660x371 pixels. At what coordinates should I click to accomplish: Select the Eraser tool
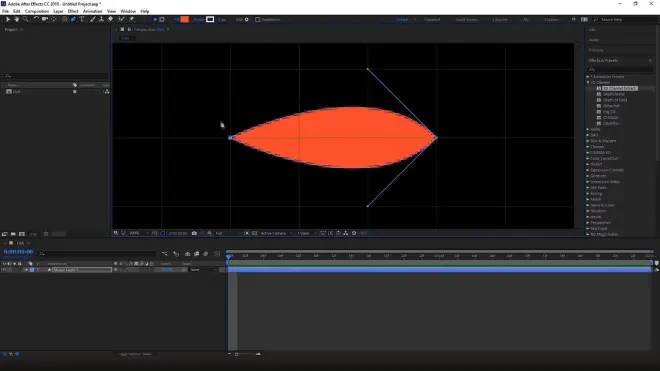pos(110,19)
